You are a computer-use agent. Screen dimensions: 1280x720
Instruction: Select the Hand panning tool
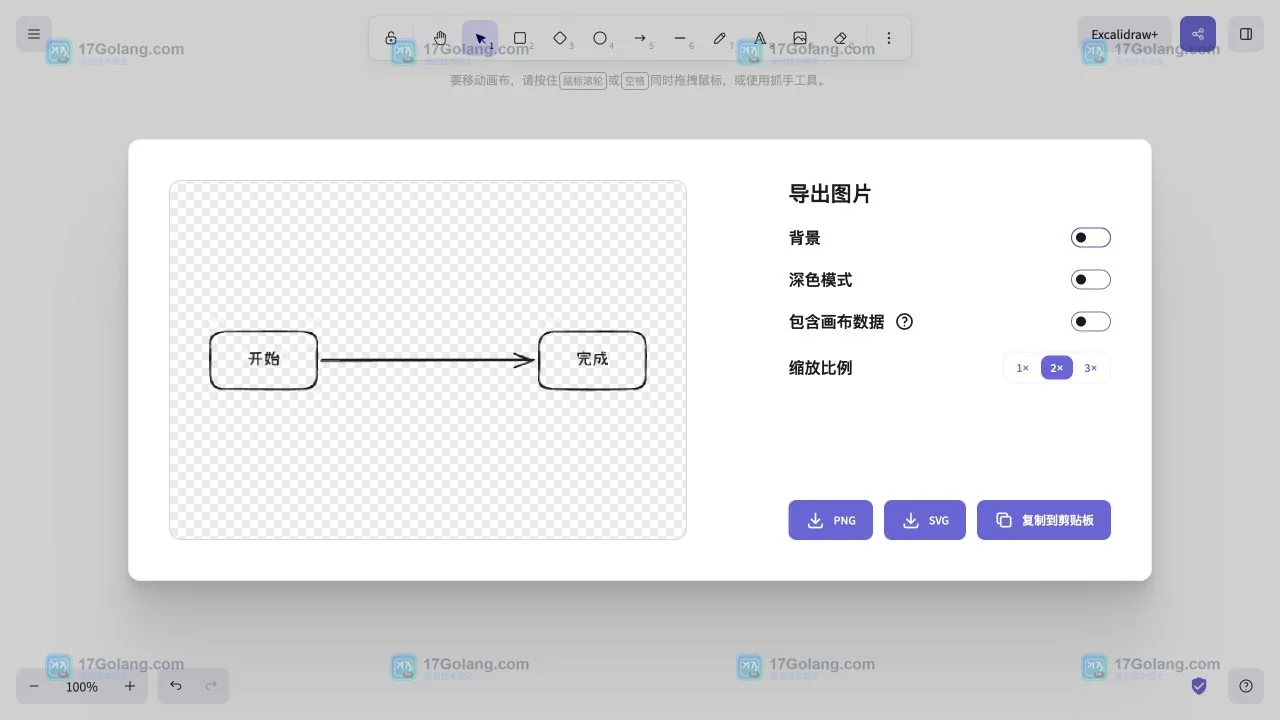click(440, 38)
